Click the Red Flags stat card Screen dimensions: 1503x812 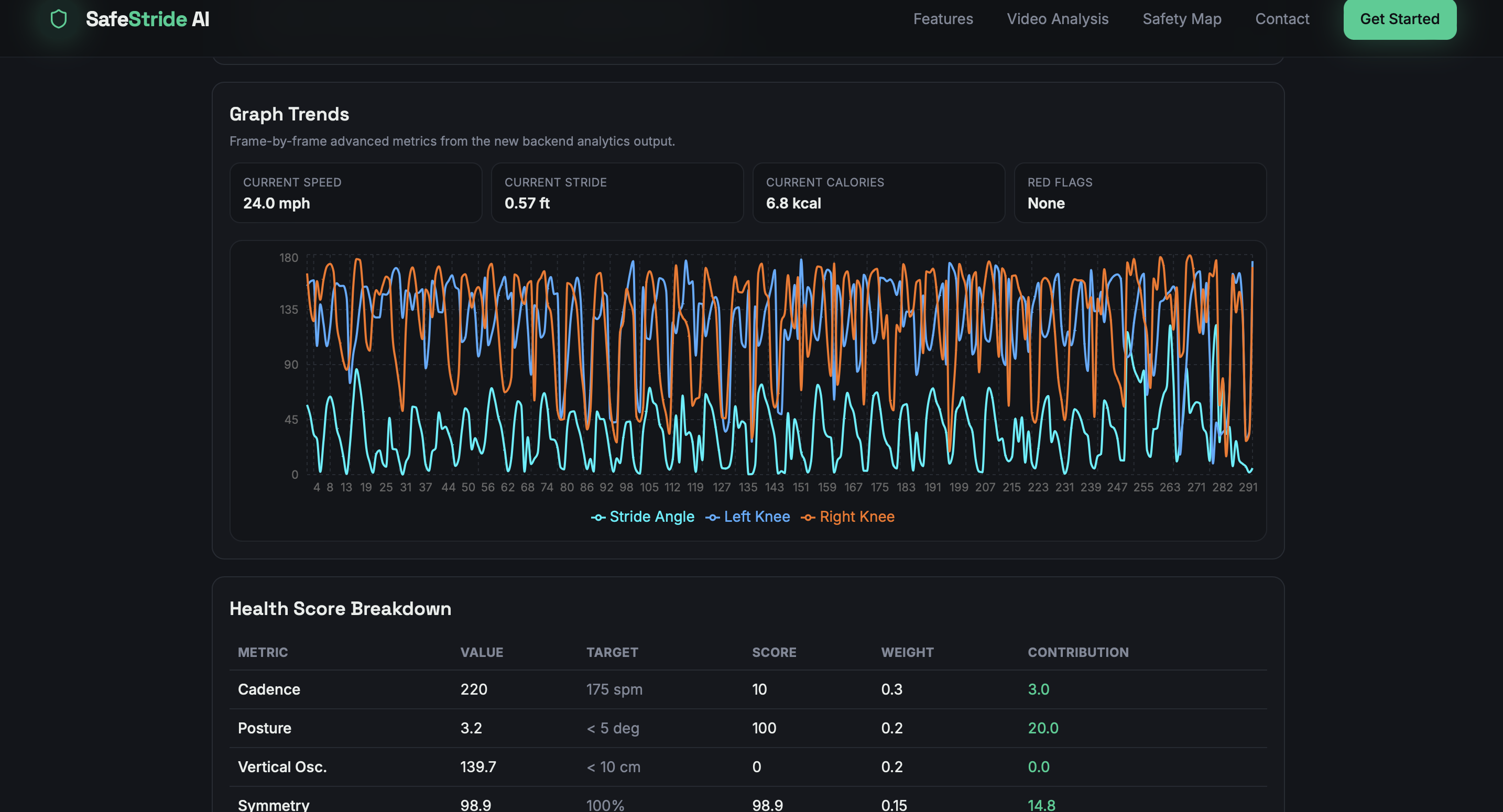pos(1139,192)
